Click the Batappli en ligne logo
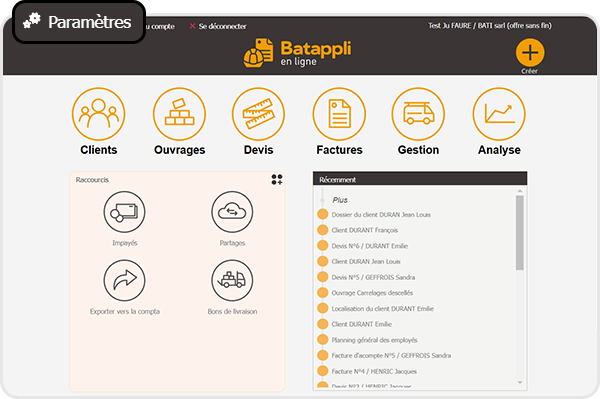 coord(297,52)
